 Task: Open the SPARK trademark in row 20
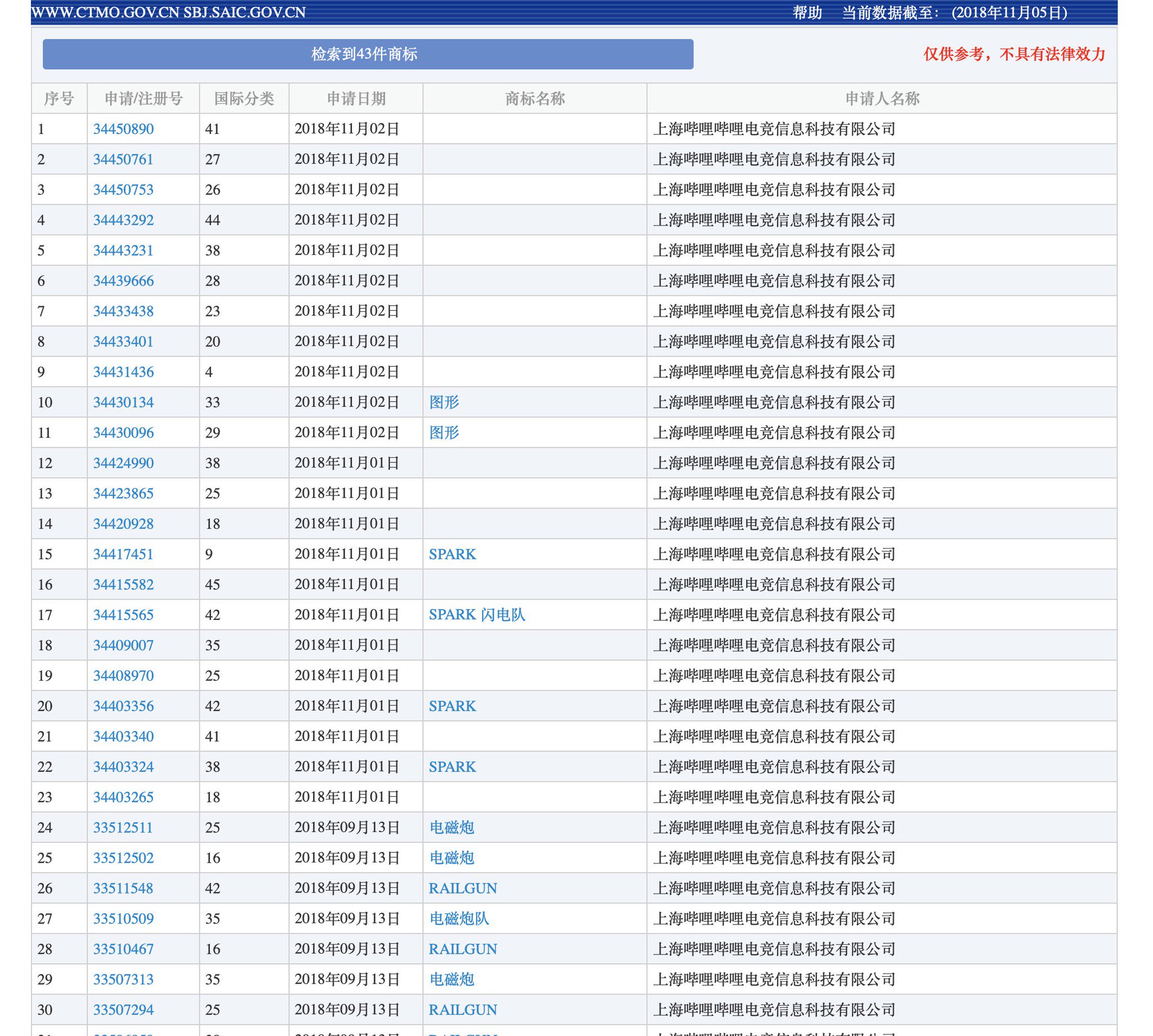[x=453, y=706]
